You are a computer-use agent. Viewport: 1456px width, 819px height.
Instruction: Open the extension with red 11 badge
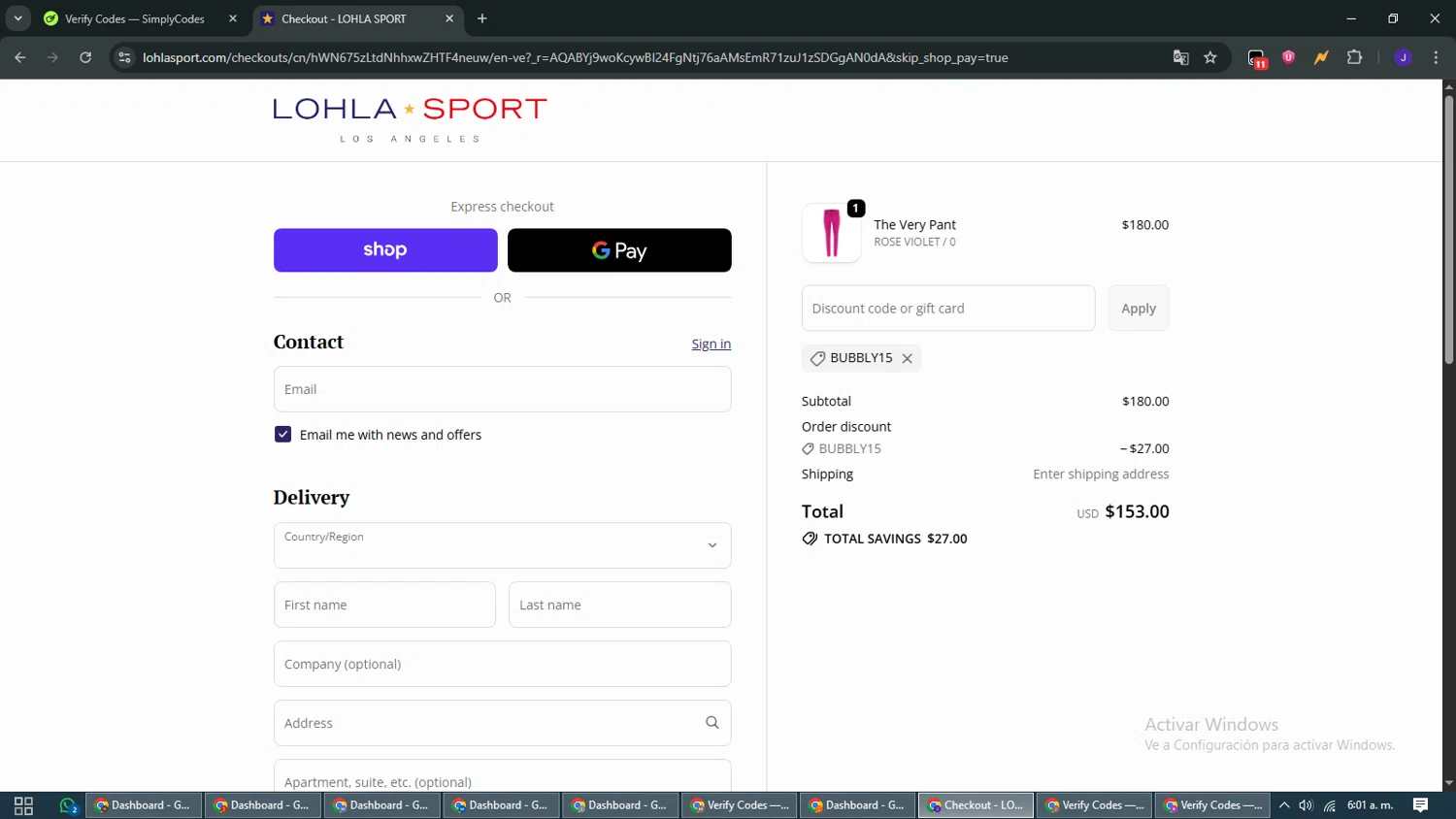tap(1257, 58)
